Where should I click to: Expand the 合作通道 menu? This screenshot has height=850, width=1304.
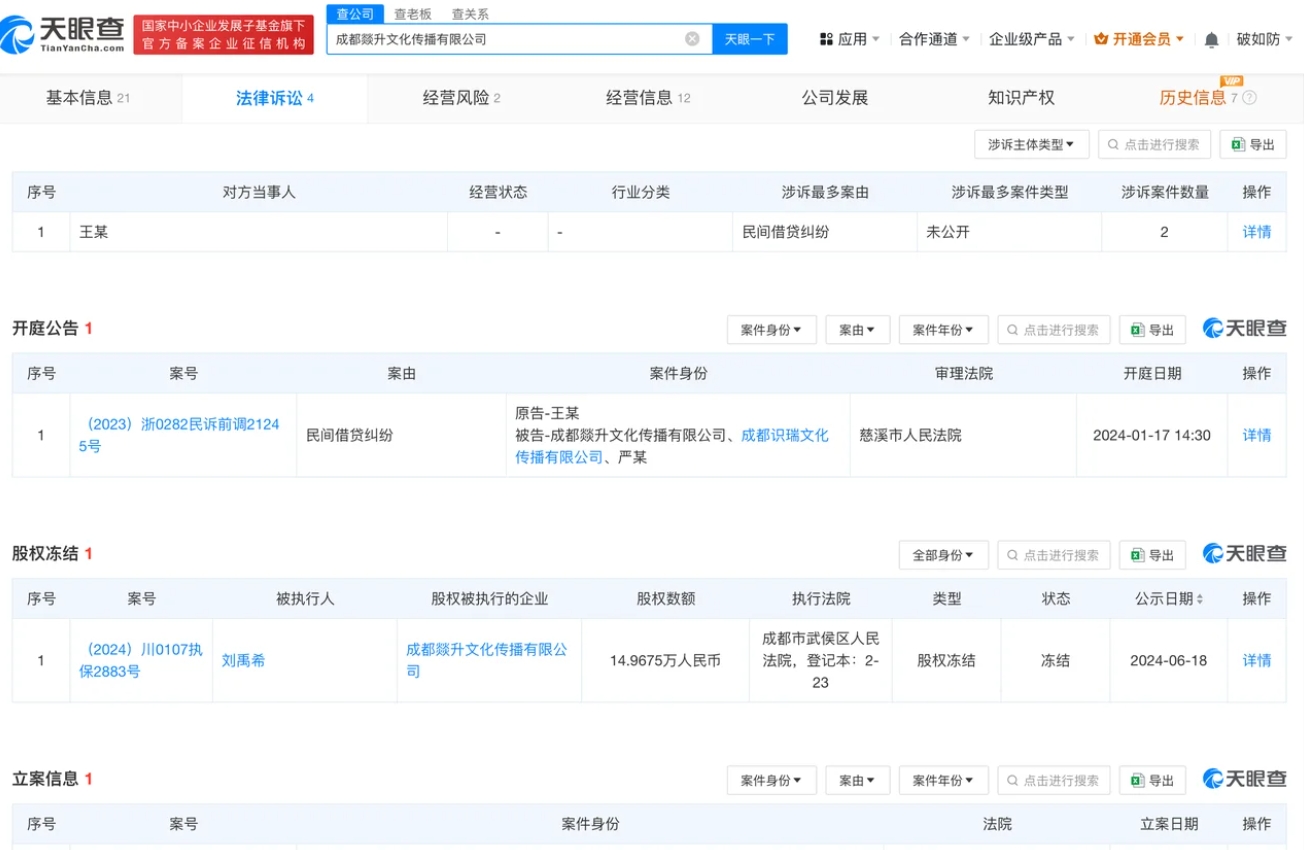[x=934, y=39]
